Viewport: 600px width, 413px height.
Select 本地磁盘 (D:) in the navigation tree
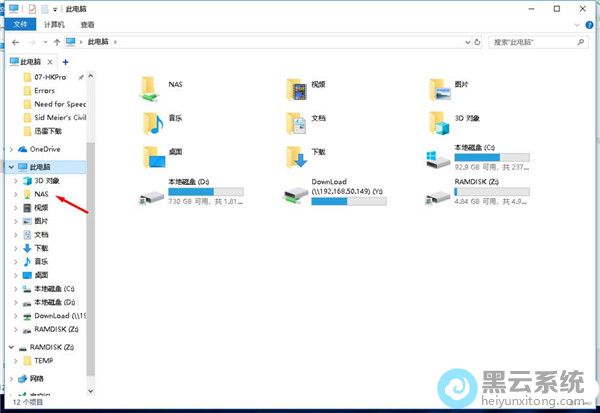pos(49,302)
